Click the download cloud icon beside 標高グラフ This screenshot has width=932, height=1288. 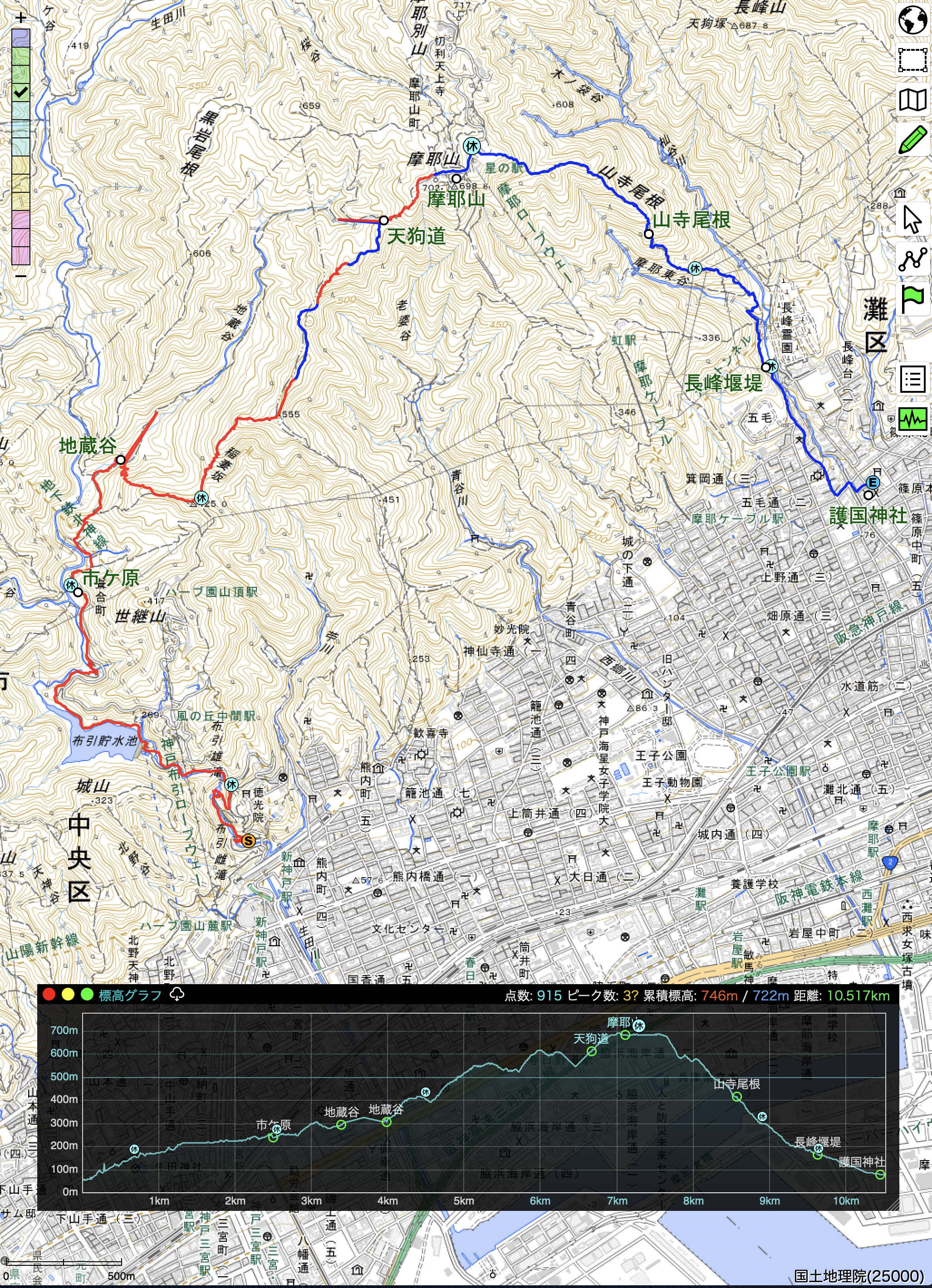177,995
